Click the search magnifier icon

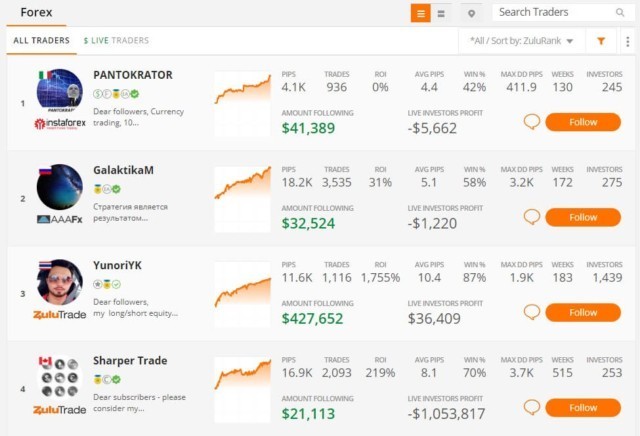point(620,13)
